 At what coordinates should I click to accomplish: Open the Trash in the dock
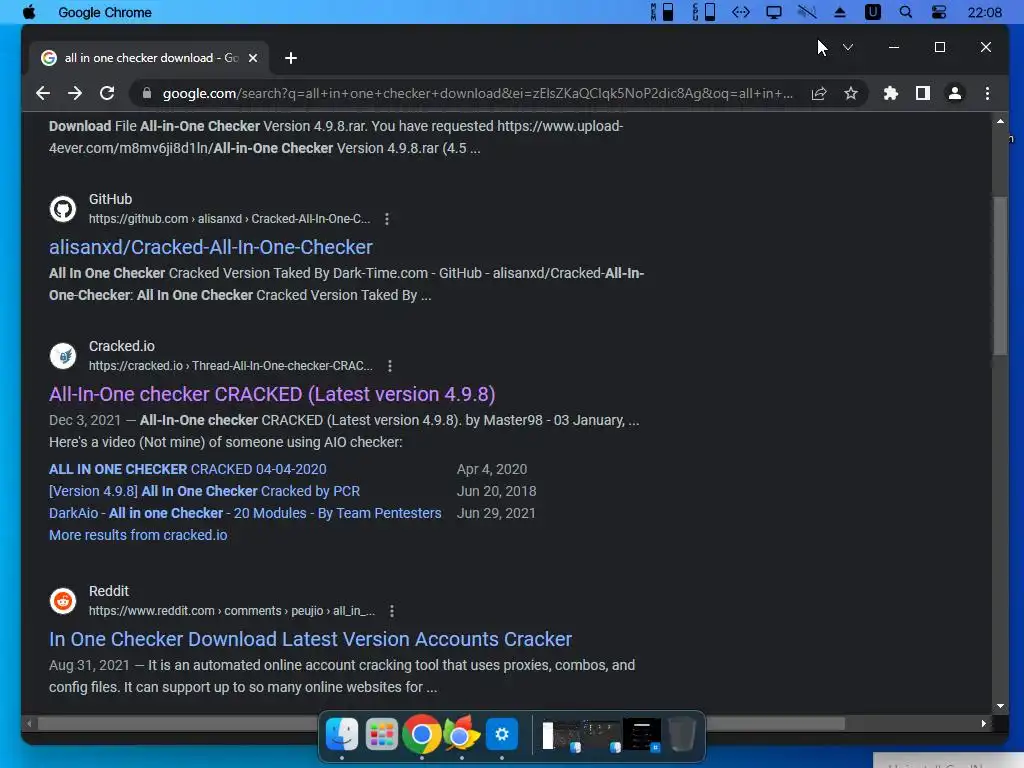pos(682,735)
